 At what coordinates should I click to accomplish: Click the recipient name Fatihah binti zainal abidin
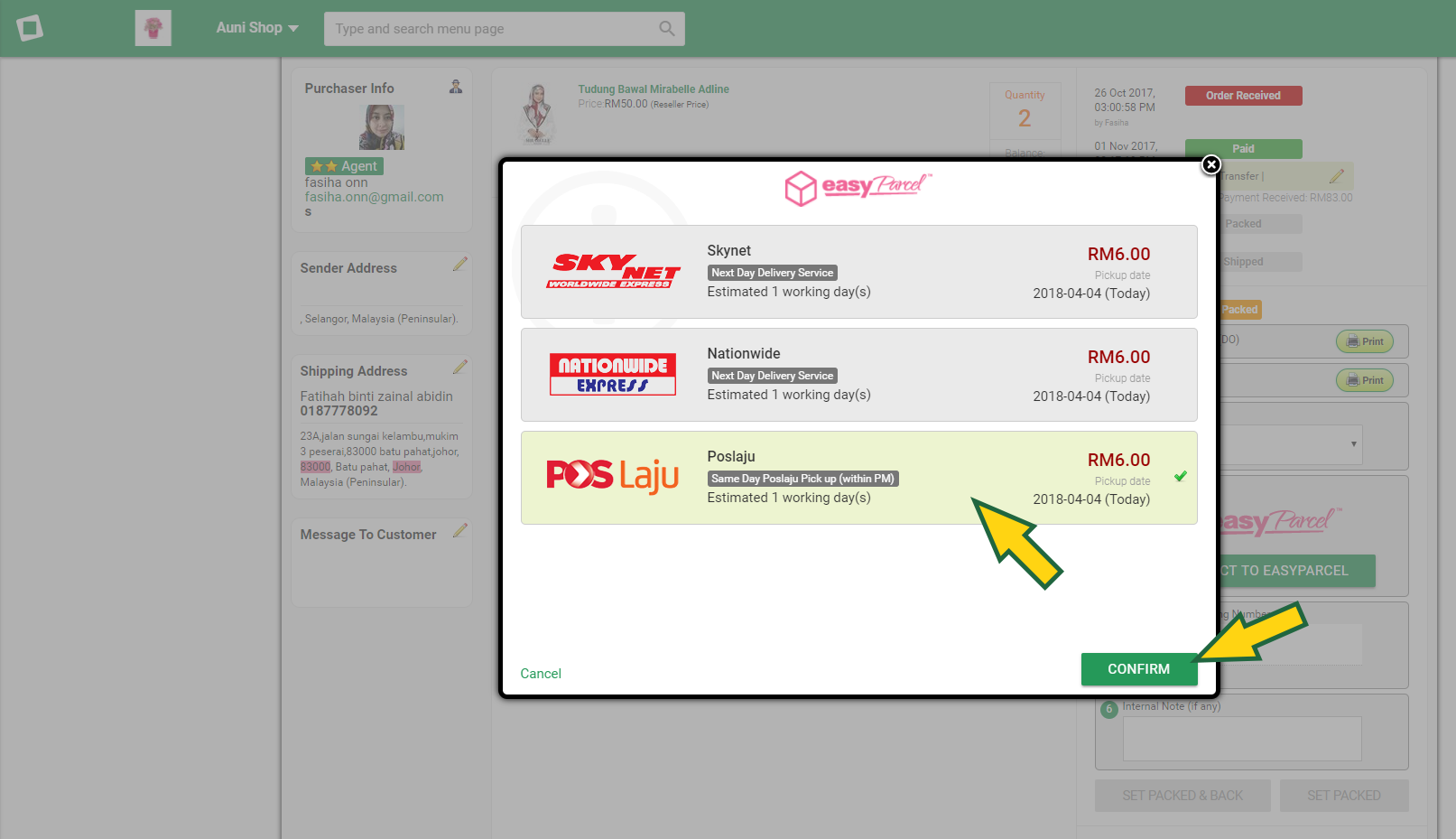[376, 396]
